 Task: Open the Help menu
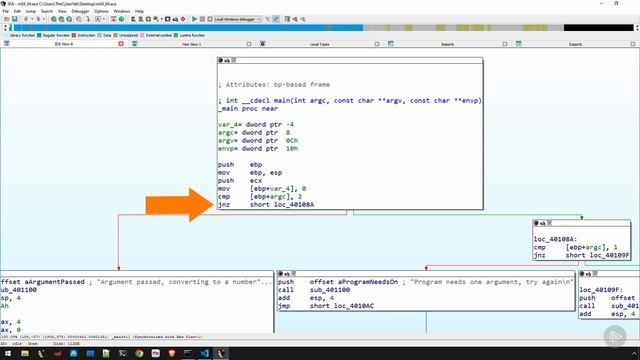[139, 11]
